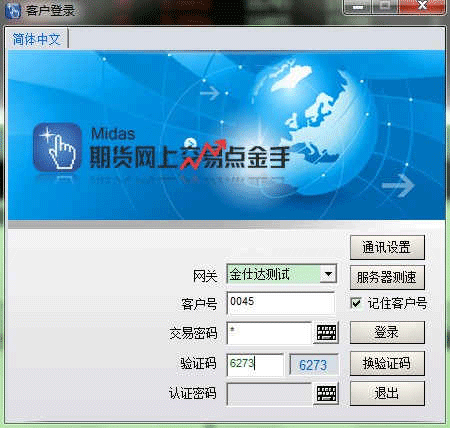The image size is (450, 428).
Task: Focus the 交易密码 password field
Action: tap(269, 333)
